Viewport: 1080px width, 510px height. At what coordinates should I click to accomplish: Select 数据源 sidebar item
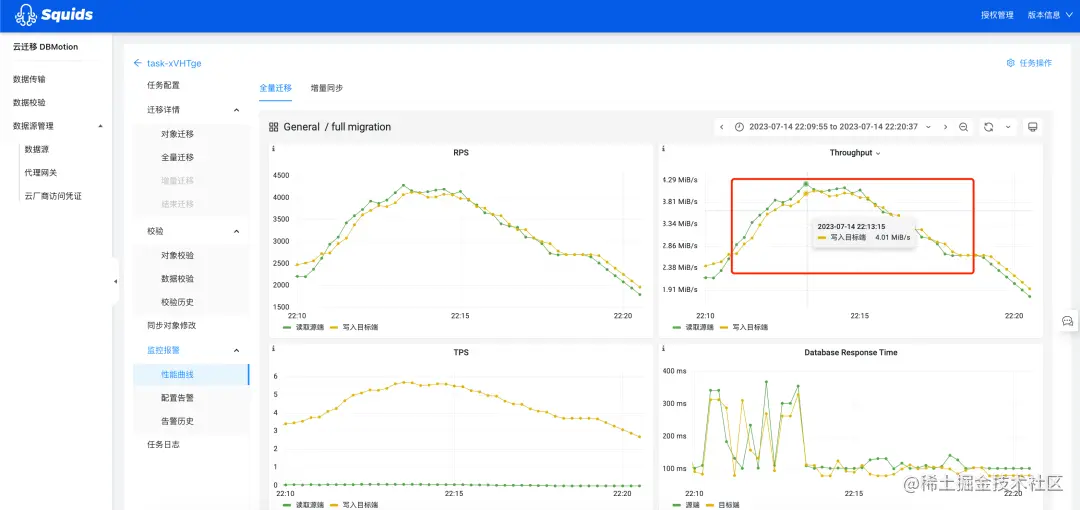(37, 149)
